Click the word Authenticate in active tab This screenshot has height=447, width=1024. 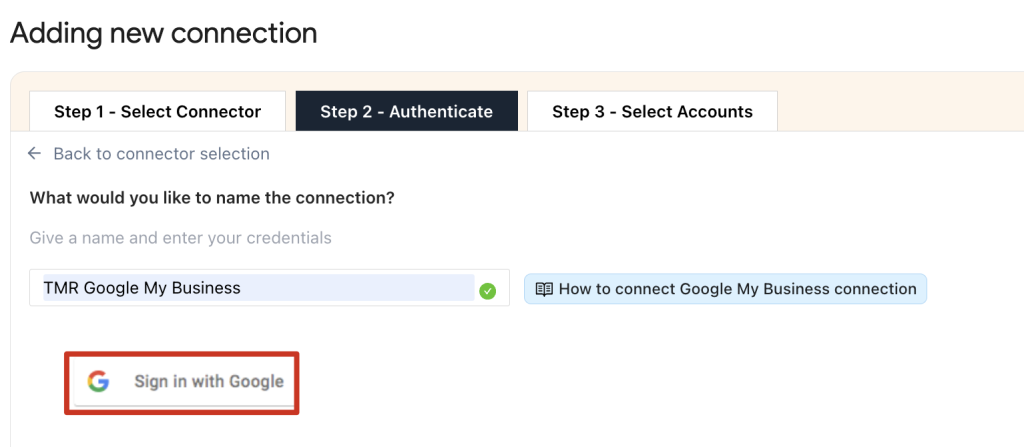click(441, 112)
